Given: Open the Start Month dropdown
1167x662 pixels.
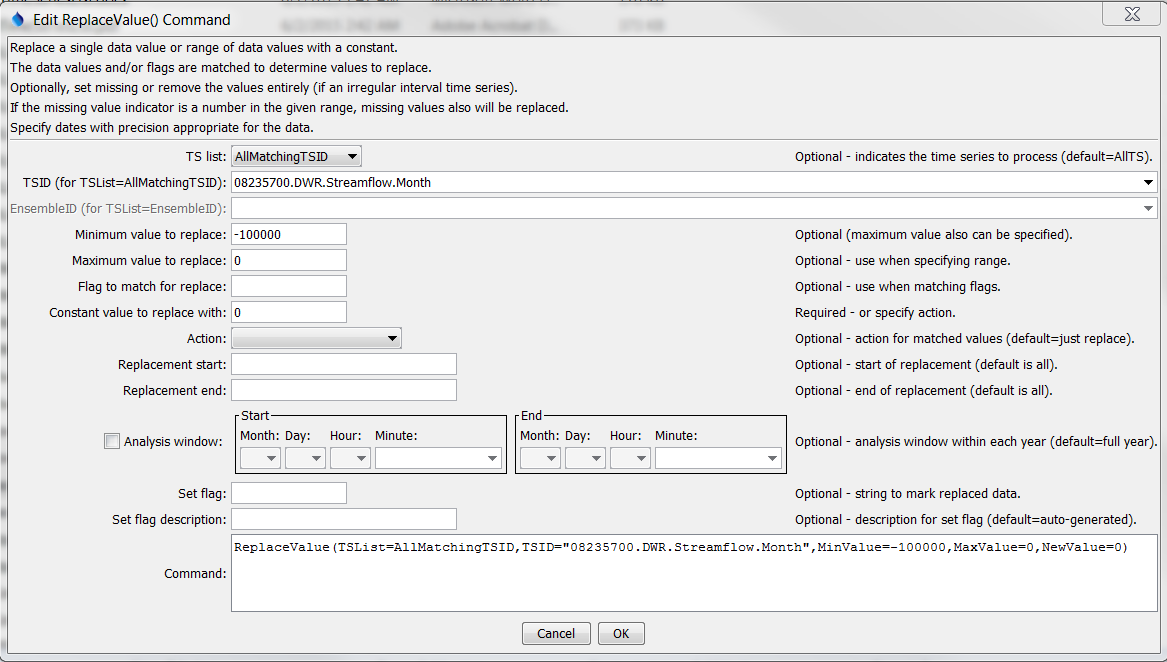Looking at the screenshot, I should [260, 458].
